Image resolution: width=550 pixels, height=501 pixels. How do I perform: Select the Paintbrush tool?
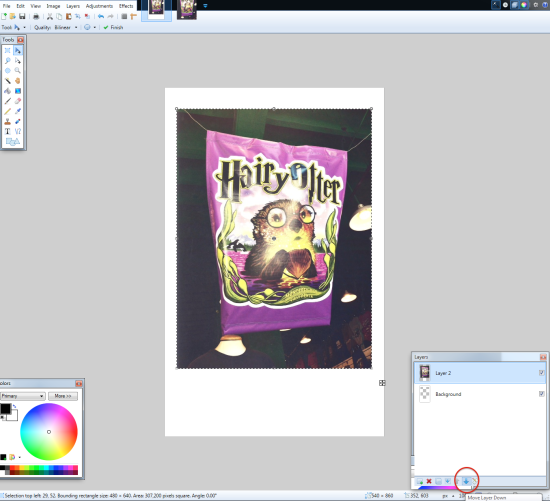coord(7,101)
